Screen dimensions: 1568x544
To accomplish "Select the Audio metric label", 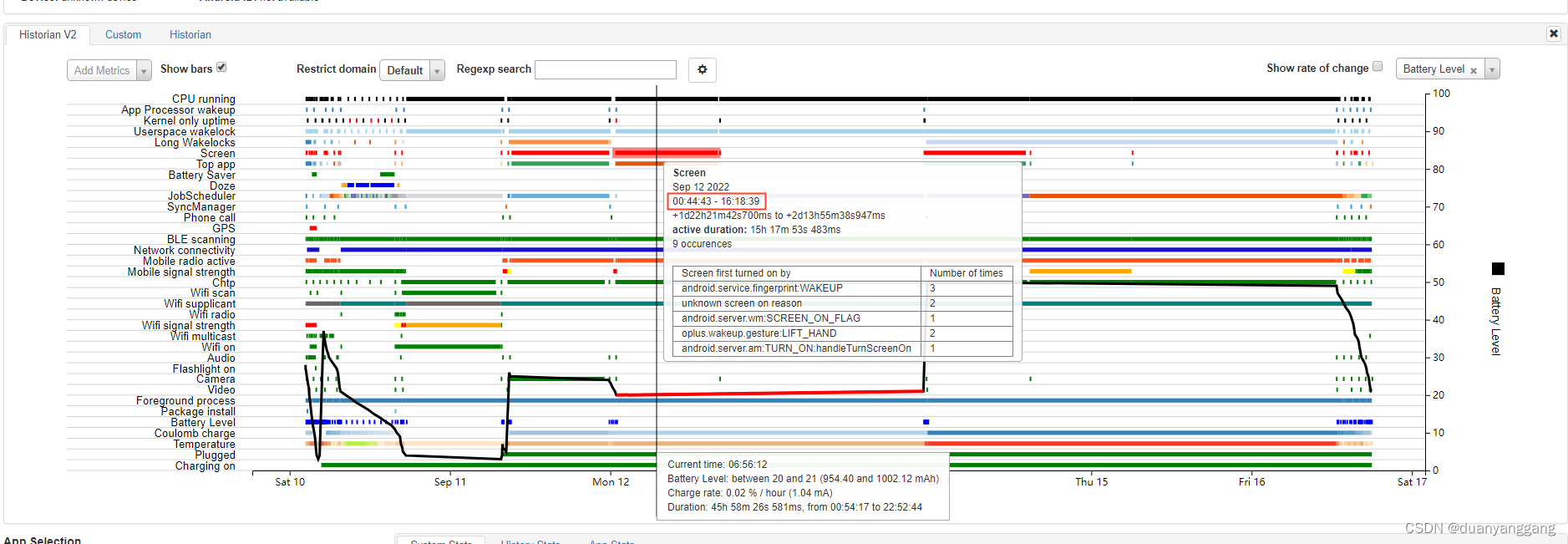I will [x=221, y=358].
